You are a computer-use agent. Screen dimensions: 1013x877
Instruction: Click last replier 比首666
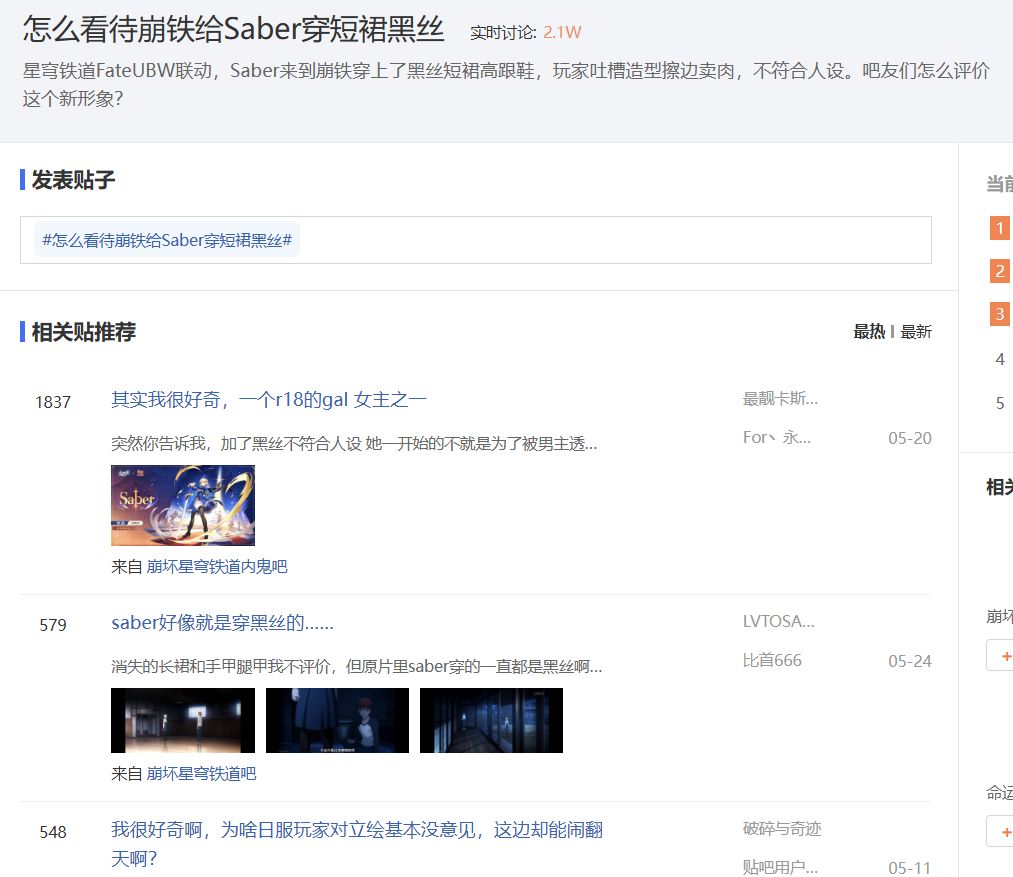(772, 660)
